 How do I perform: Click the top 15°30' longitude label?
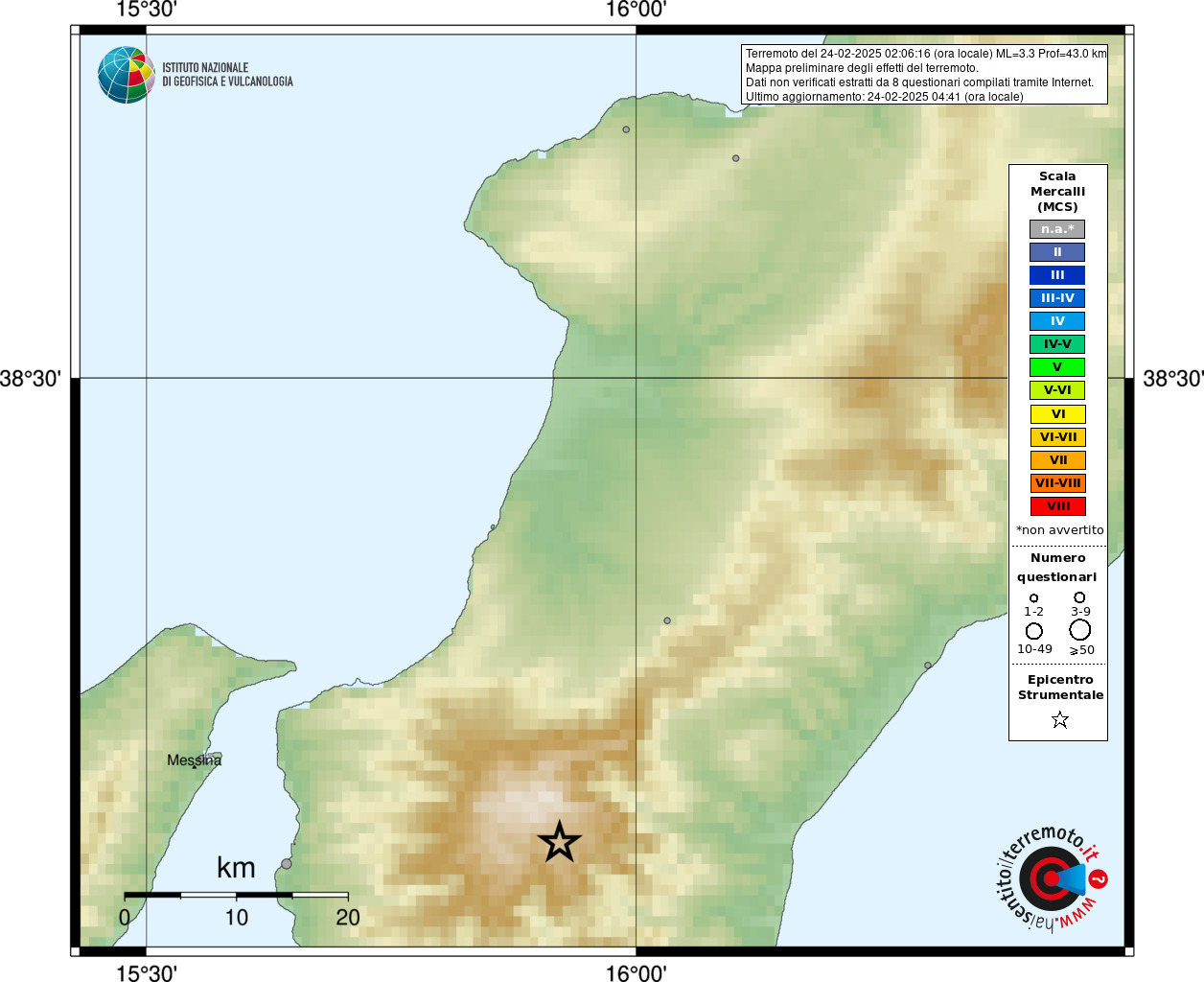[146, 10]
